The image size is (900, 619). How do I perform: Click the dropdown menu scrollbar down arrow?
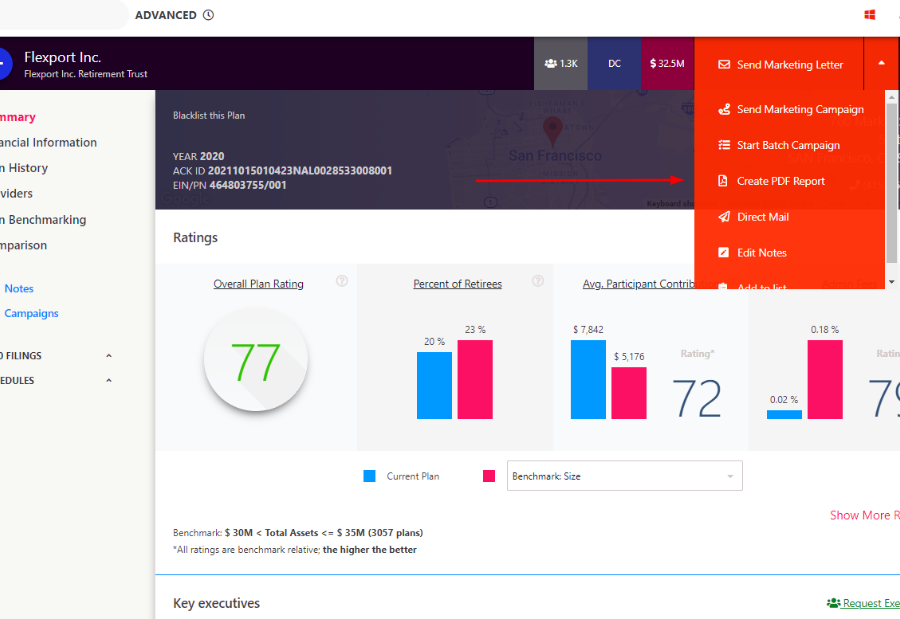point(891,283)
